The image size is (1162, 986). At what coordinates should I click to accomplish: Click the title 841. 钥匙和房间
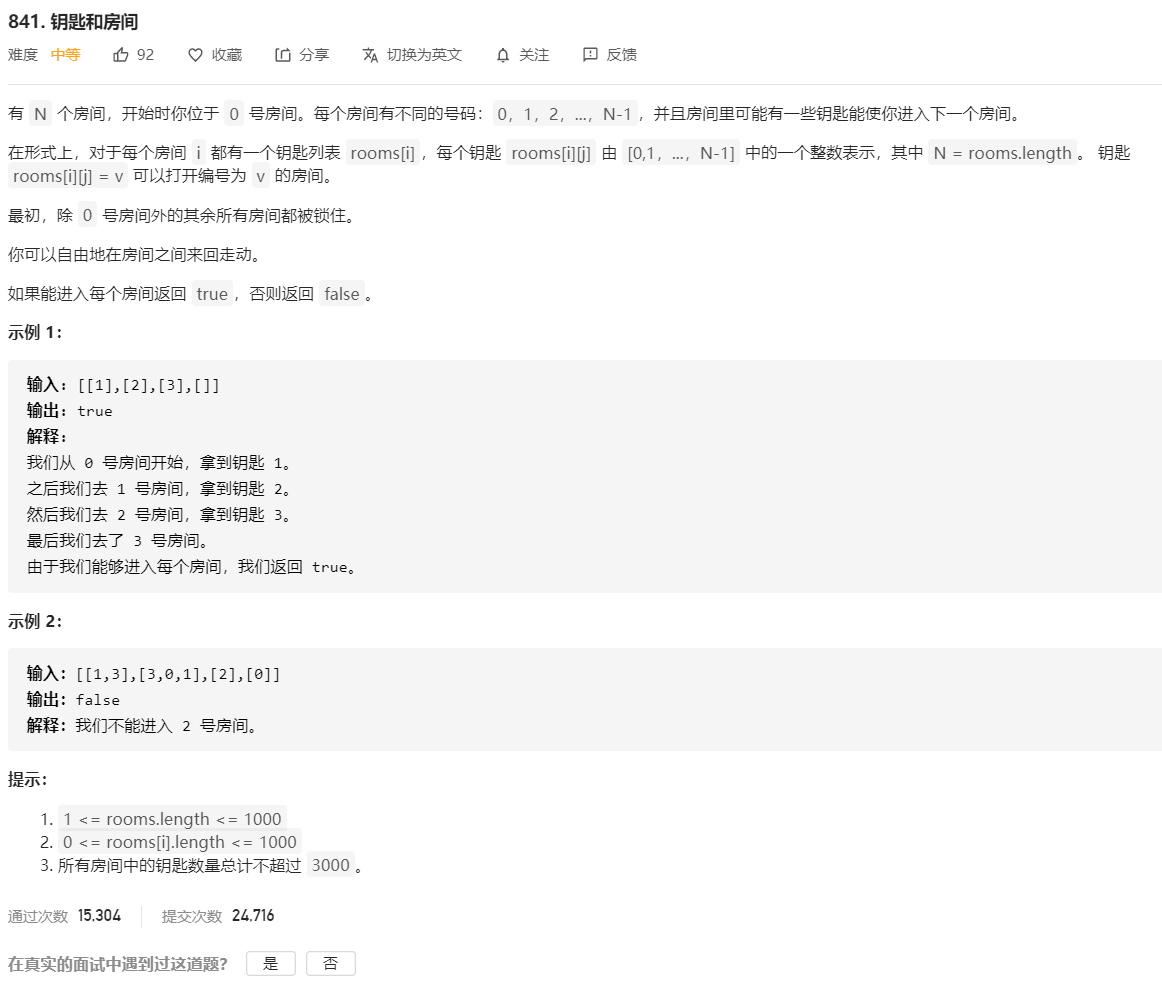point(73,21)
